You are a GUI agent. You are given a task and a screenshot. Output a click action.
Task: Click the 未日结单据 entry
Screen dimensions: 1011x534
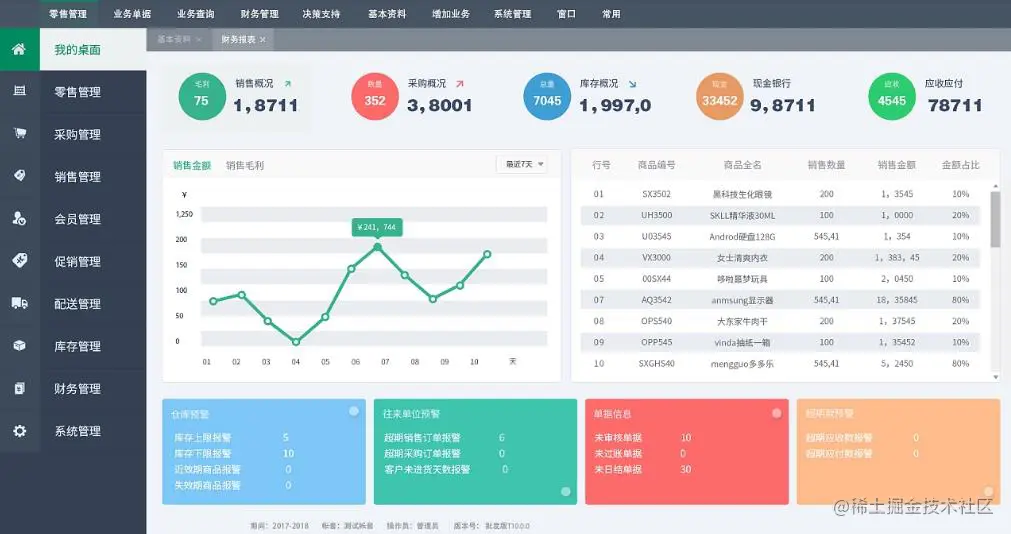(618, 470)
